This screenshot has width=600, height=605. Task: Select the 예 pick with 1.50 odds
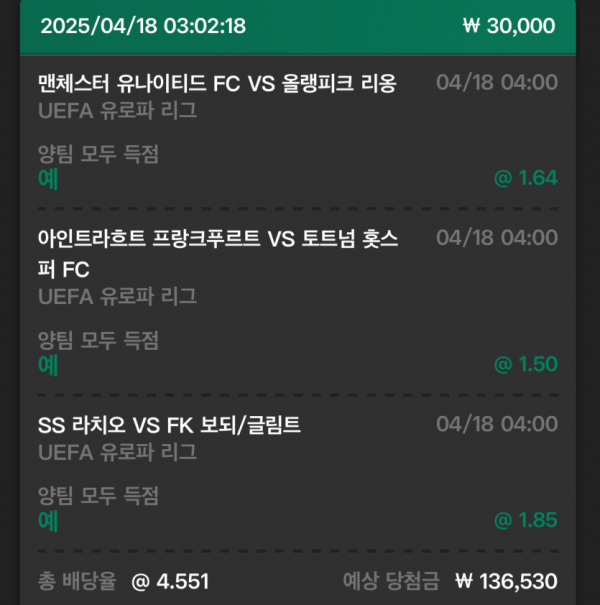coord(47,364)
